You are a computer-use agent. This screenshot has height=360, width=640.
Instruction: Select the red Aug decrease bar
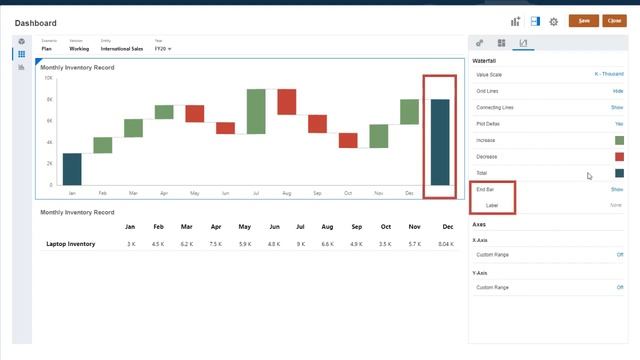[287, 102]
